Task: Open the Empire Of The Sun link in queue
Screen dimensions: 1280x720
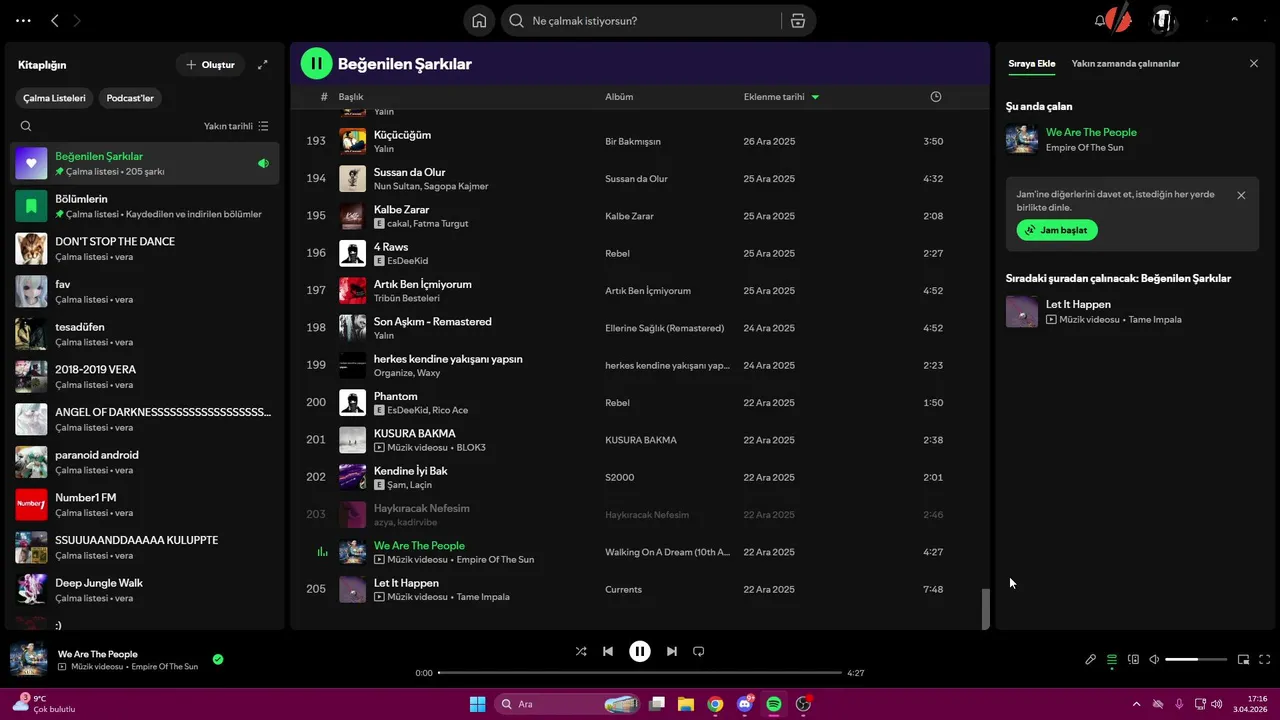Action: tap(1085, 147)
